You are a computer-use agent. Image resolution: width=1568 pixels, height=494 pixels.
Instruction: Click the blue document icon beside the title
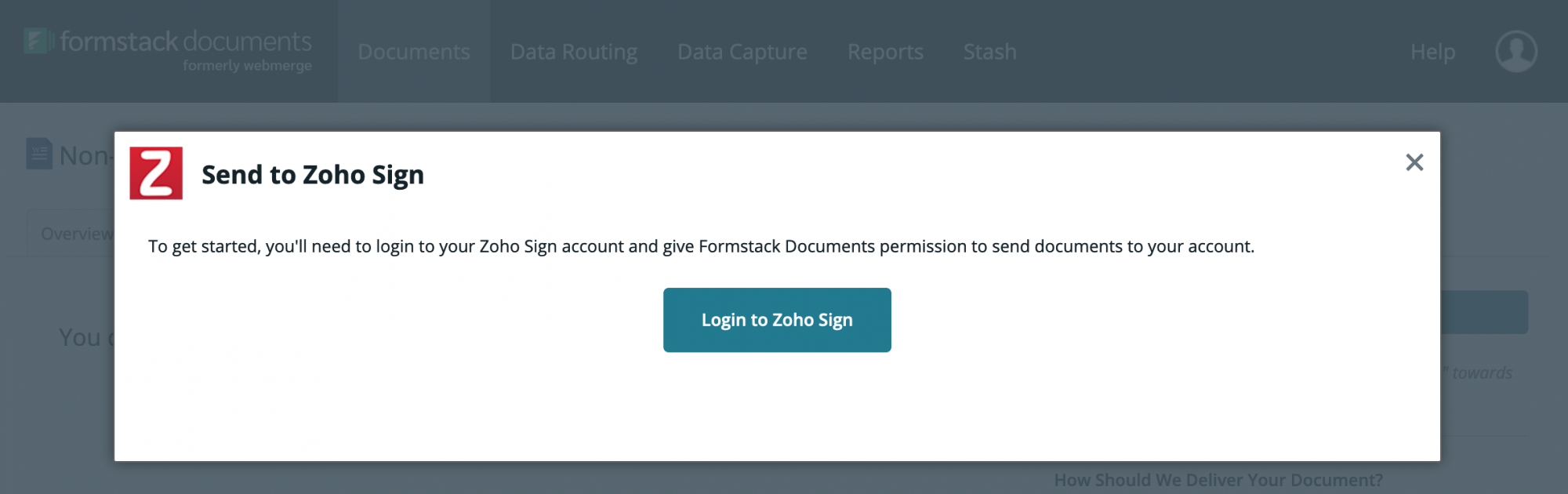[39, 154]
